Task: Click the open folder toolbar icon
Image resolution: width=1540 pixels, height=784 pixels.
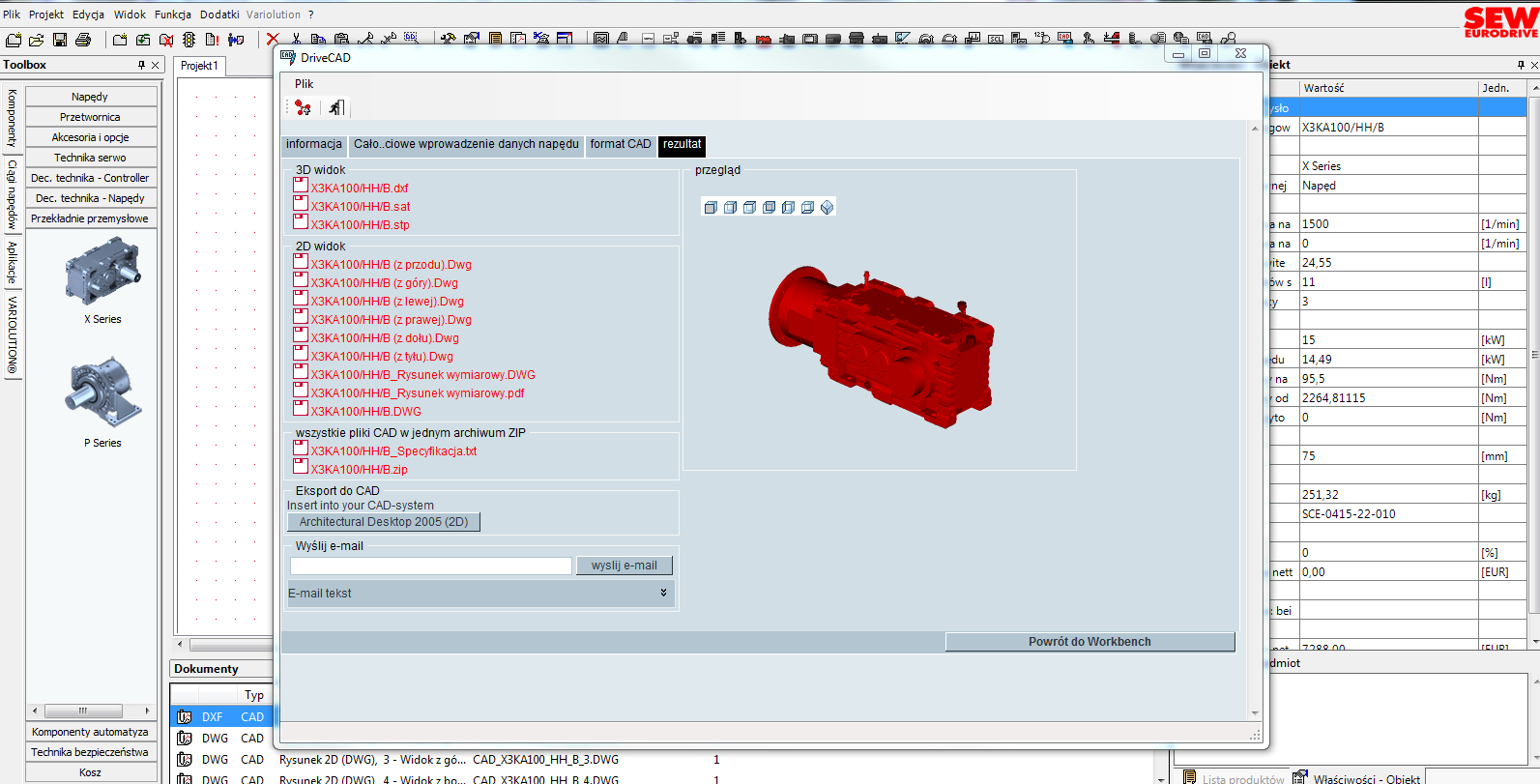Action: [x=37, y=40]
